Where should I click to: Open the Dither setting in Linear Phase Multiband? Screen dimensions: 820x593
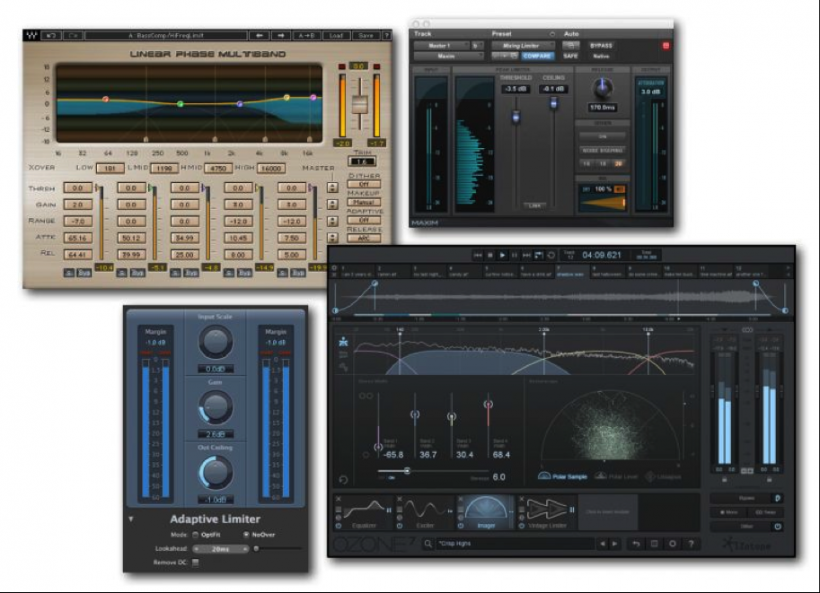363,184
